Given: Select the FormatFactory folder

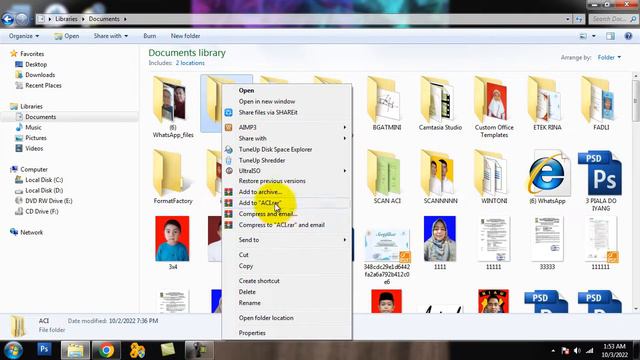Looking at the screenshot, I should (173, 177).
